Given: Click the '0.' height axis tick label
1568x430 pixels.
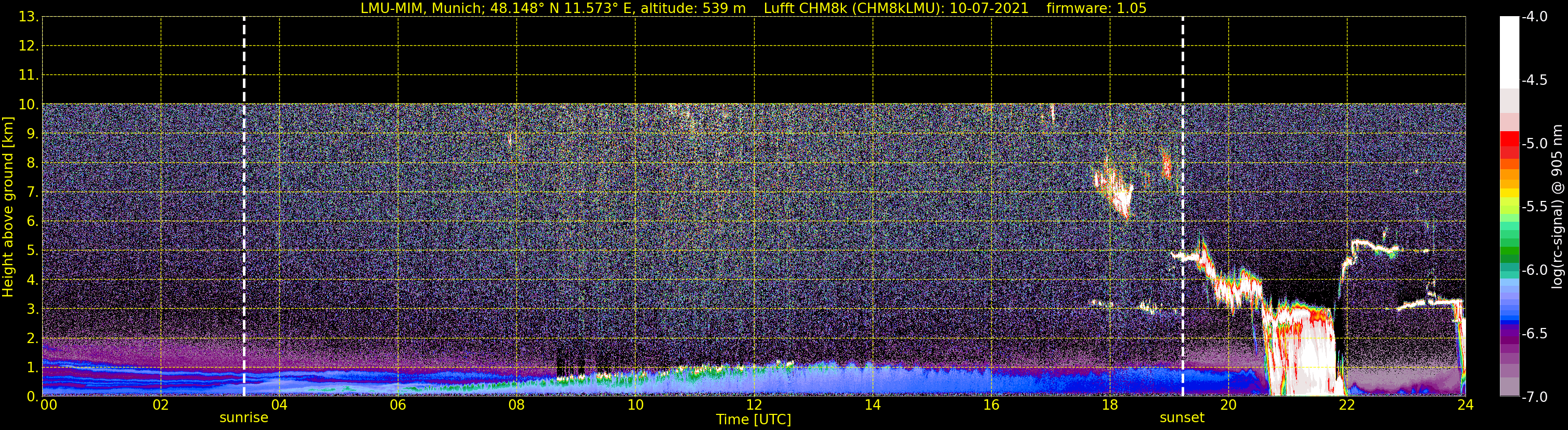Looking at the screenshot, I should tap(32, 397).
